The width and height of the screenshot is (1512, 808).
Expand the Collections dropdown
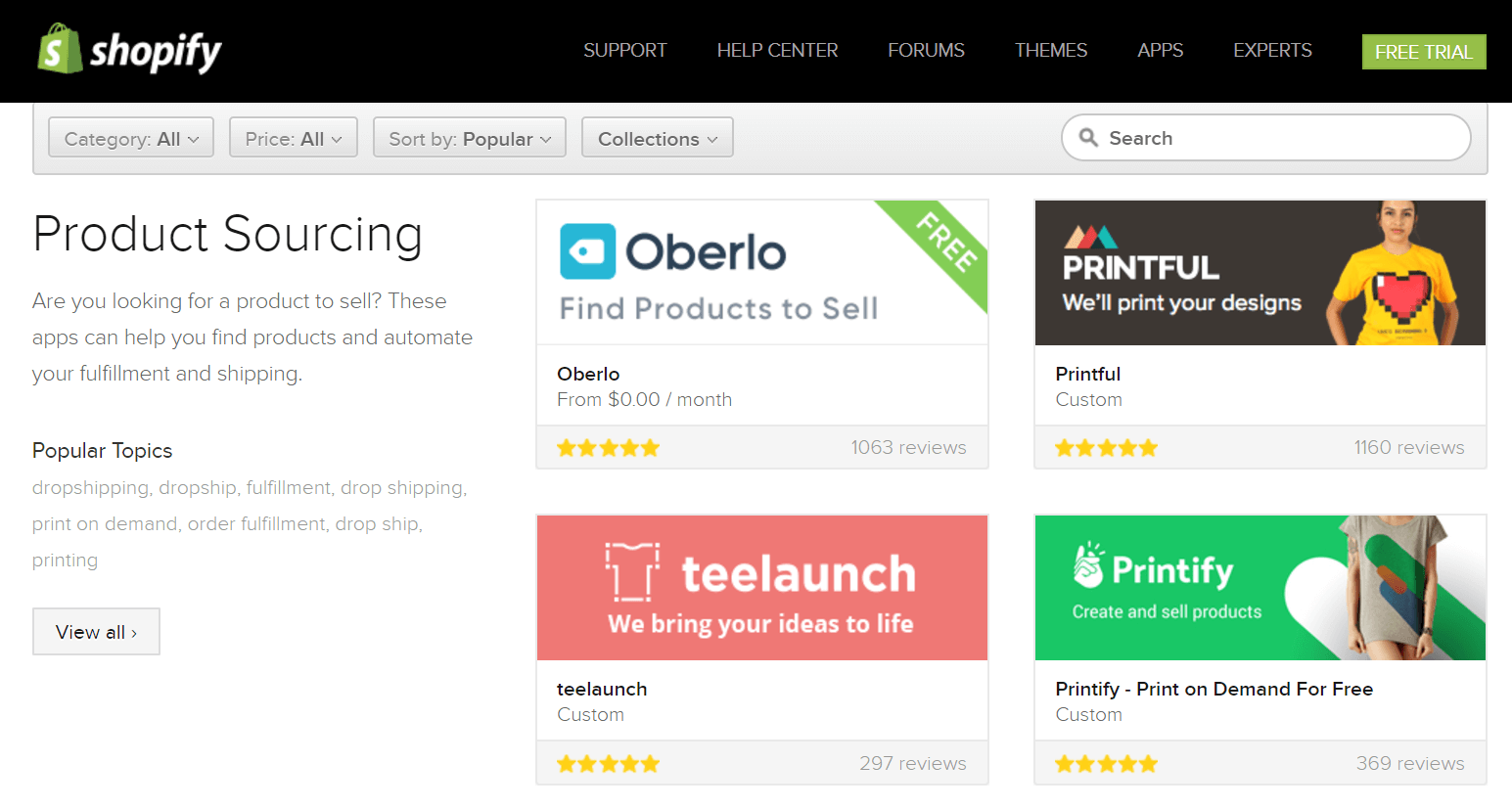click(x=658, y=138)
